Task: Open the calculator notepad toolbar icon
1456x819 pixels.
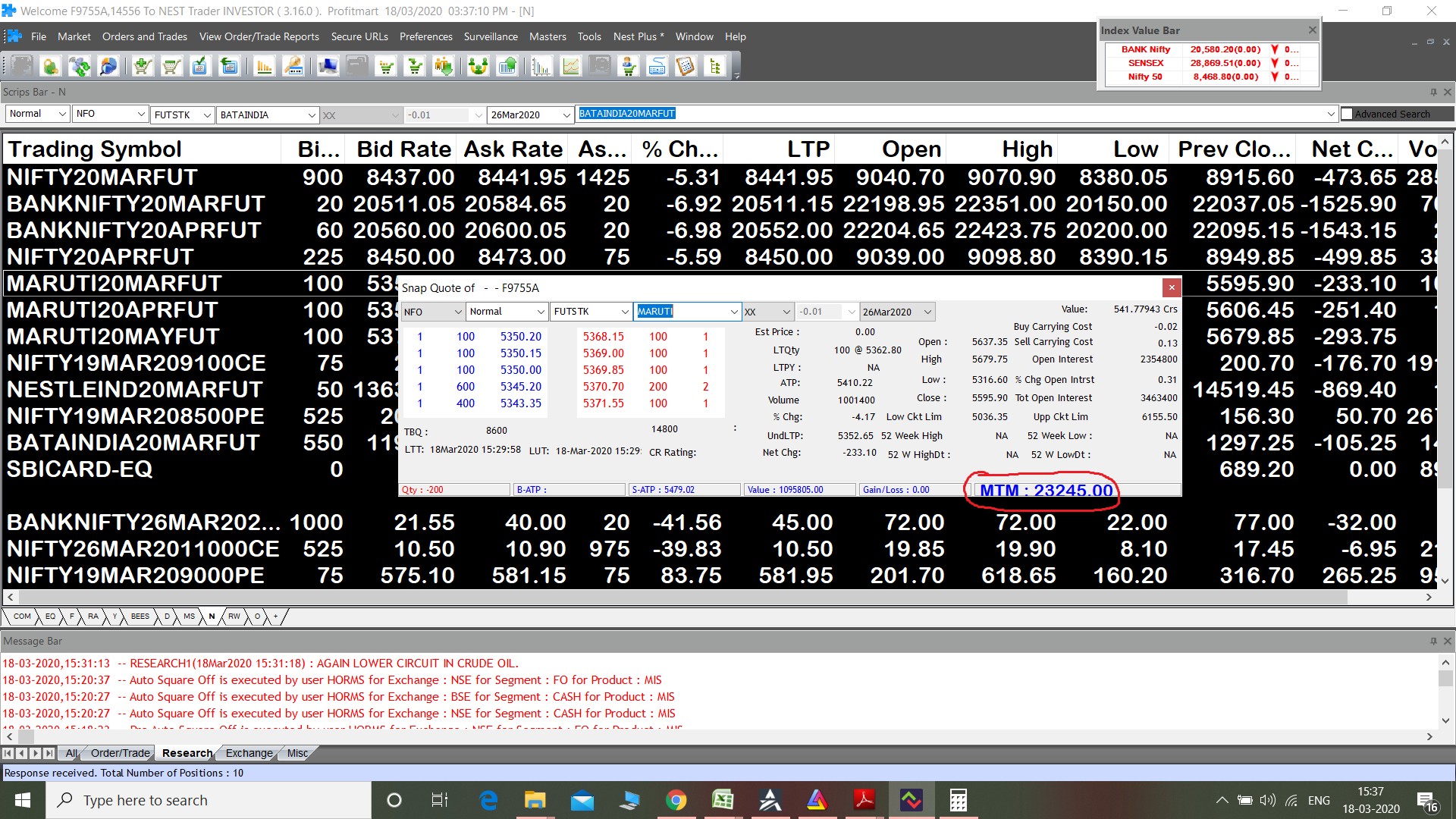Action: click(x=686, y=67)
